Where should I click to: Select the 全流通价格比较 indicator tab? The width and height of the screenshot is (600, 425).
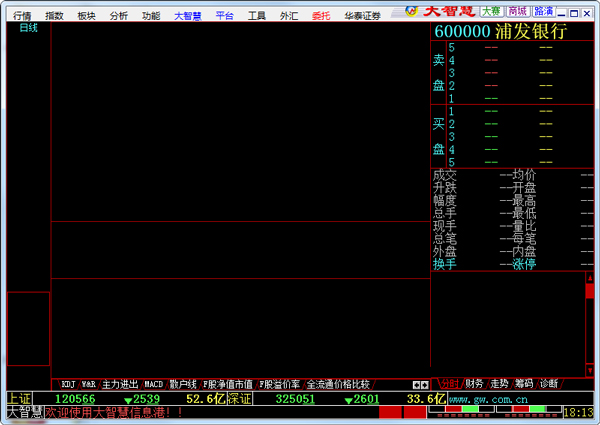(338, 384)
